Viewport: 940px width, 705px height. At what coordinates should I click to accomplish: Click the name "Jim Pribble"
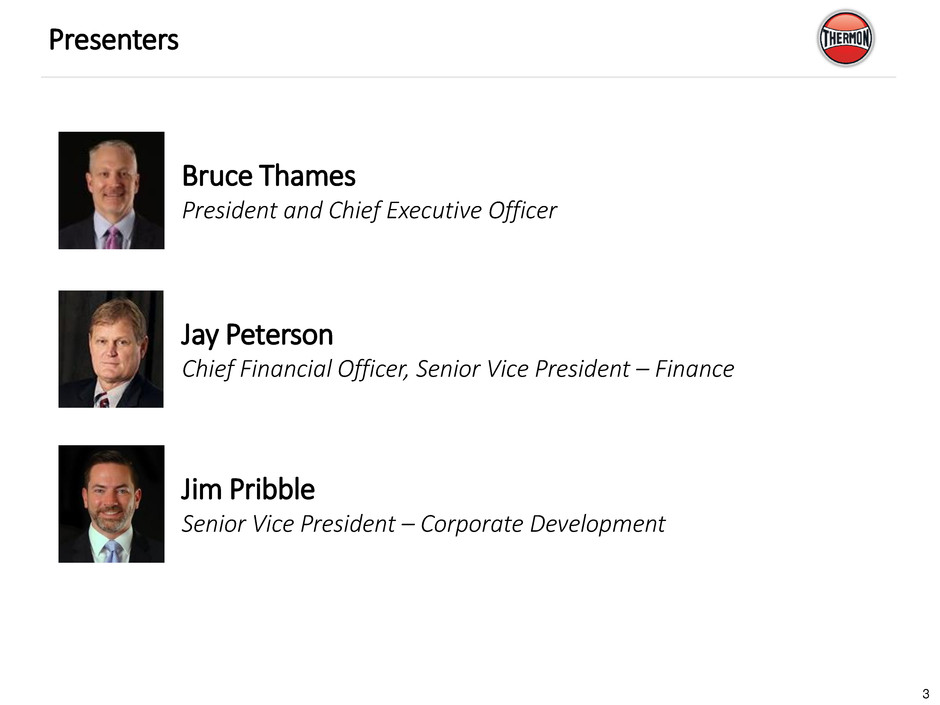tap(248, 490)
